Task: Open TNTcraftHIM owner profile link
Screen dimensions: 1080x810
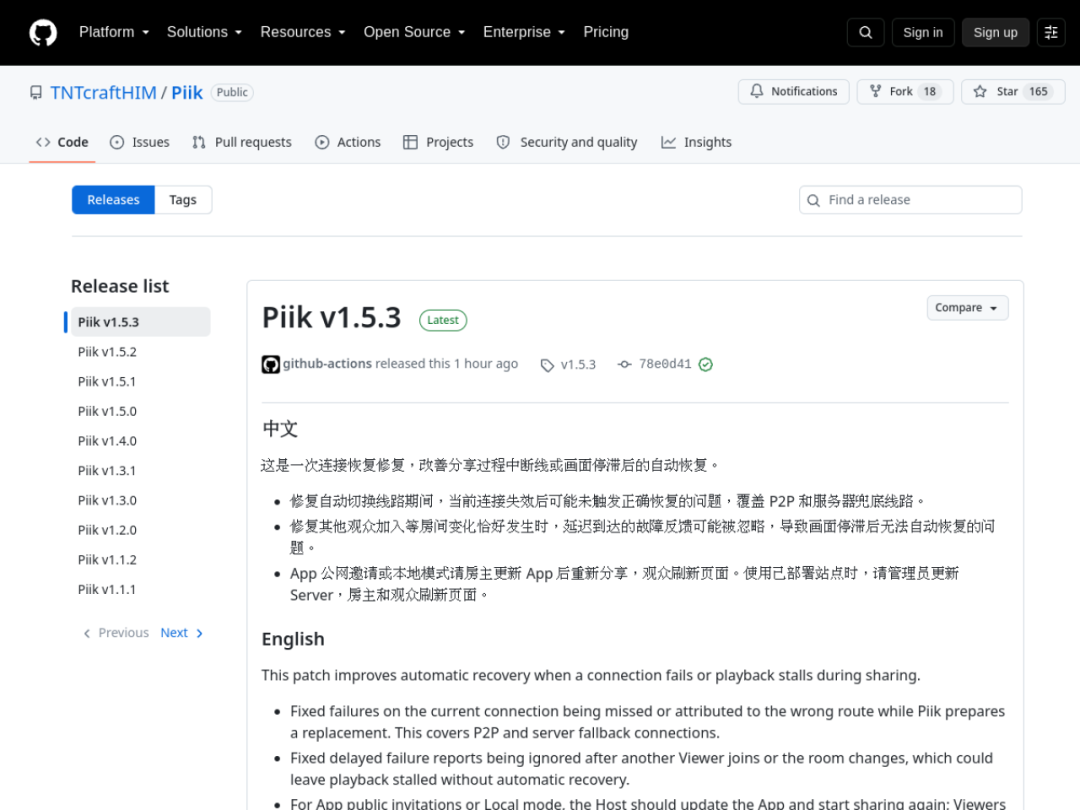Action: tap(103, 92)
